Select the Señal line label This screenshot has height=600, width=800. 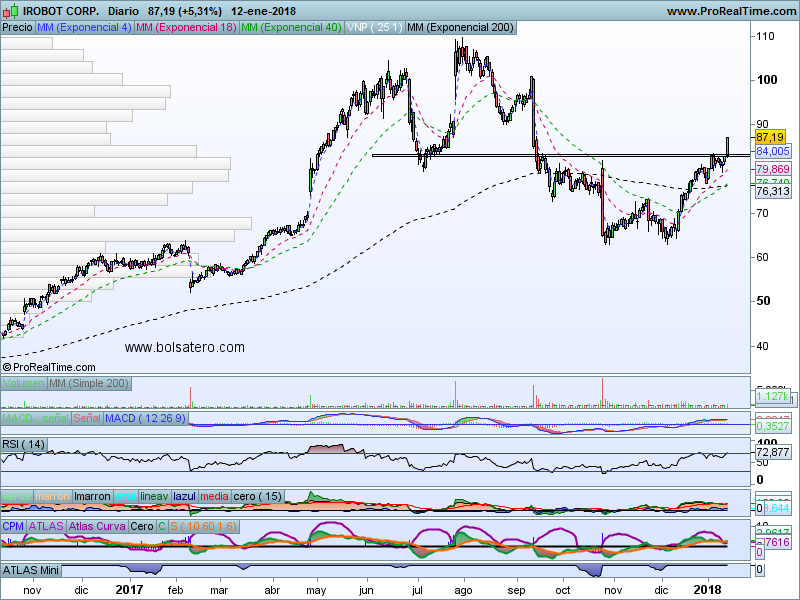pyautogui.click(x=87, y=418)
